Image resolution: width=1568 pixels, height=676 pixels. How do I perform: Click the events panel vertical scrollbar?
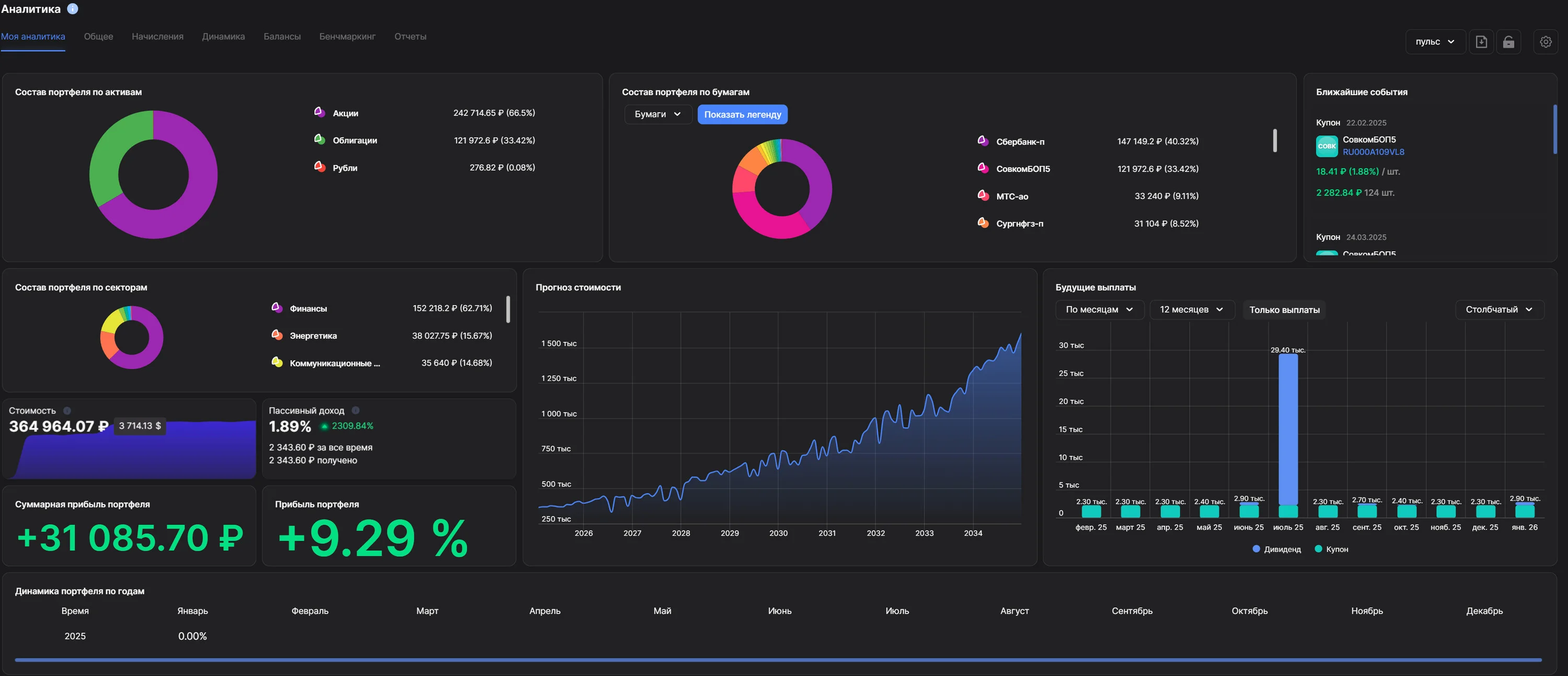(x=1555, y=130)
